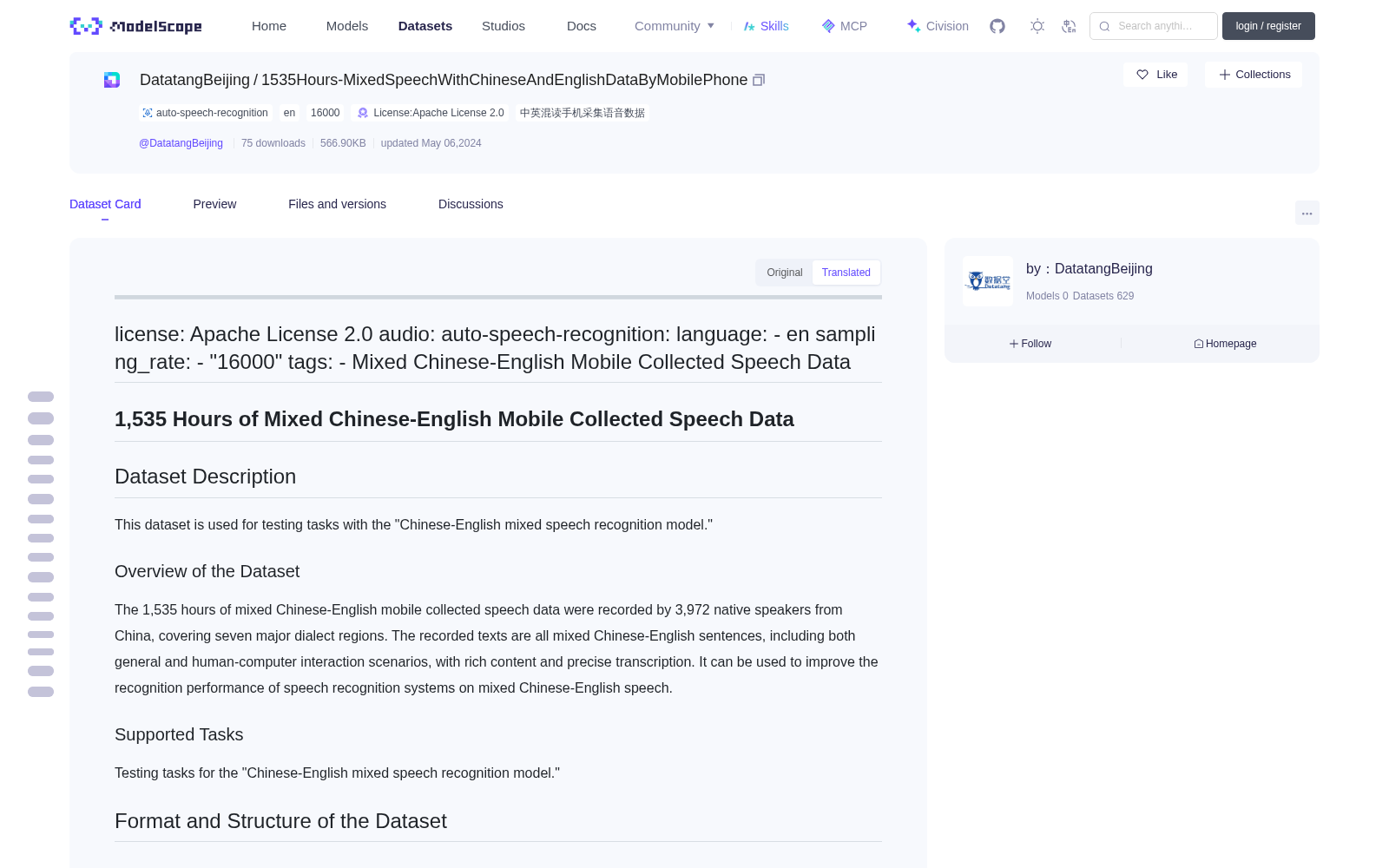This screenshot has width=1389, height=868.
Task: Click the Supported Tasks heading
Action: (x=179, y=734)
